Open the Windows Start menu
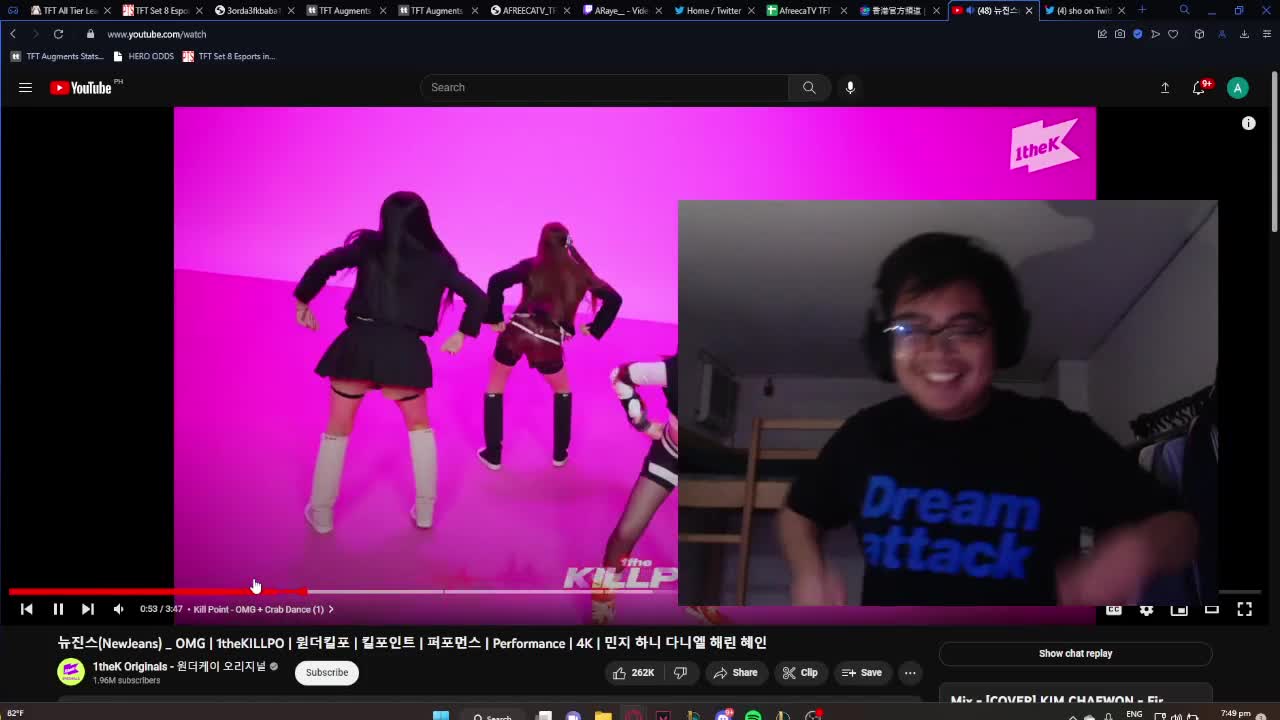1280x720 pixels. (x=440, y=715)
